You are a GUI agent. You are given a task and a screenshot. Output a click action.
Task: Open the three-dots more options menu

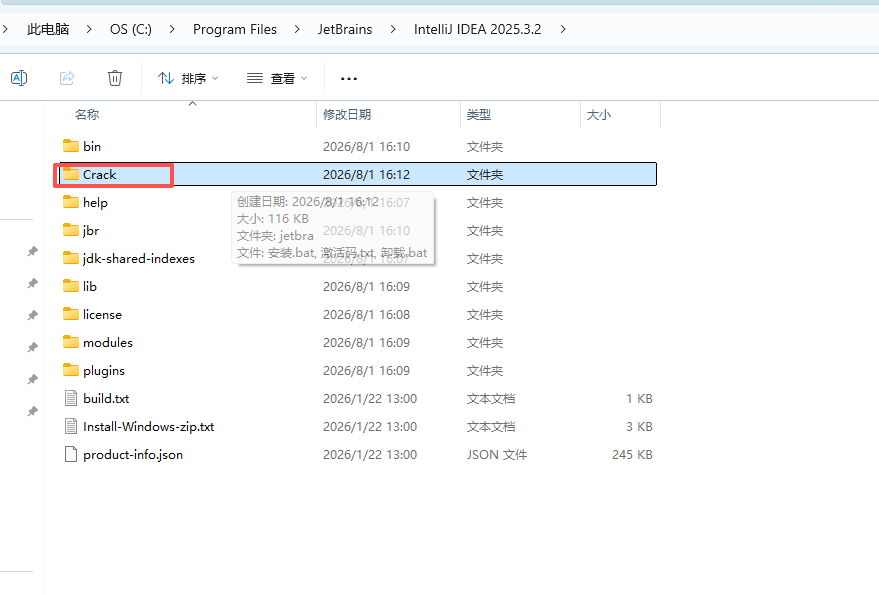point(349,79)
